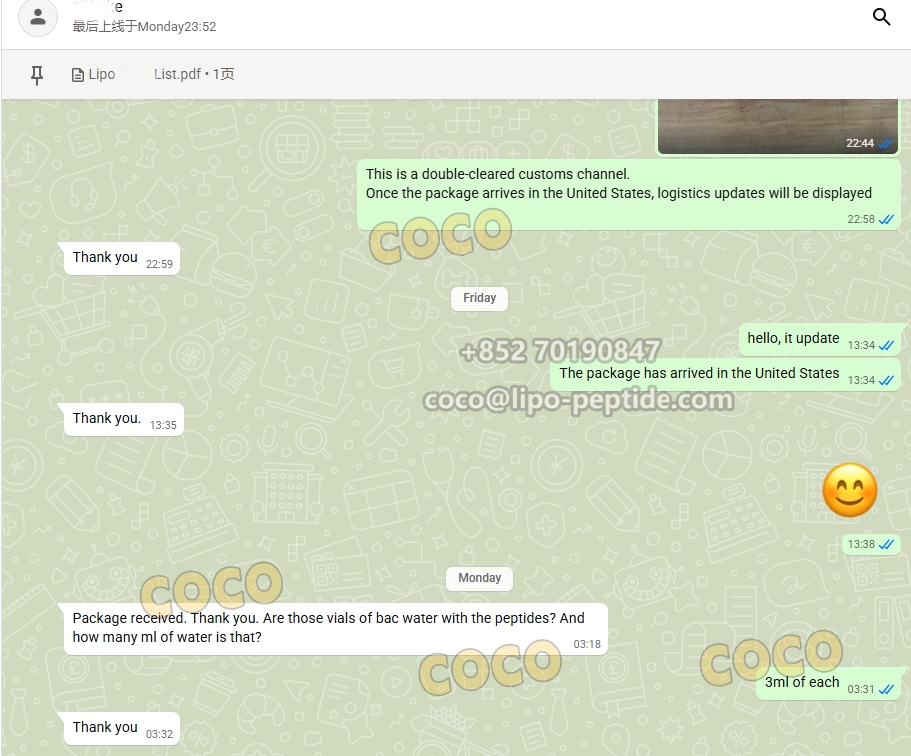This screenshot has width=911, height=756.
Task: Search within this chat
Action: click(x=881, y=17)
